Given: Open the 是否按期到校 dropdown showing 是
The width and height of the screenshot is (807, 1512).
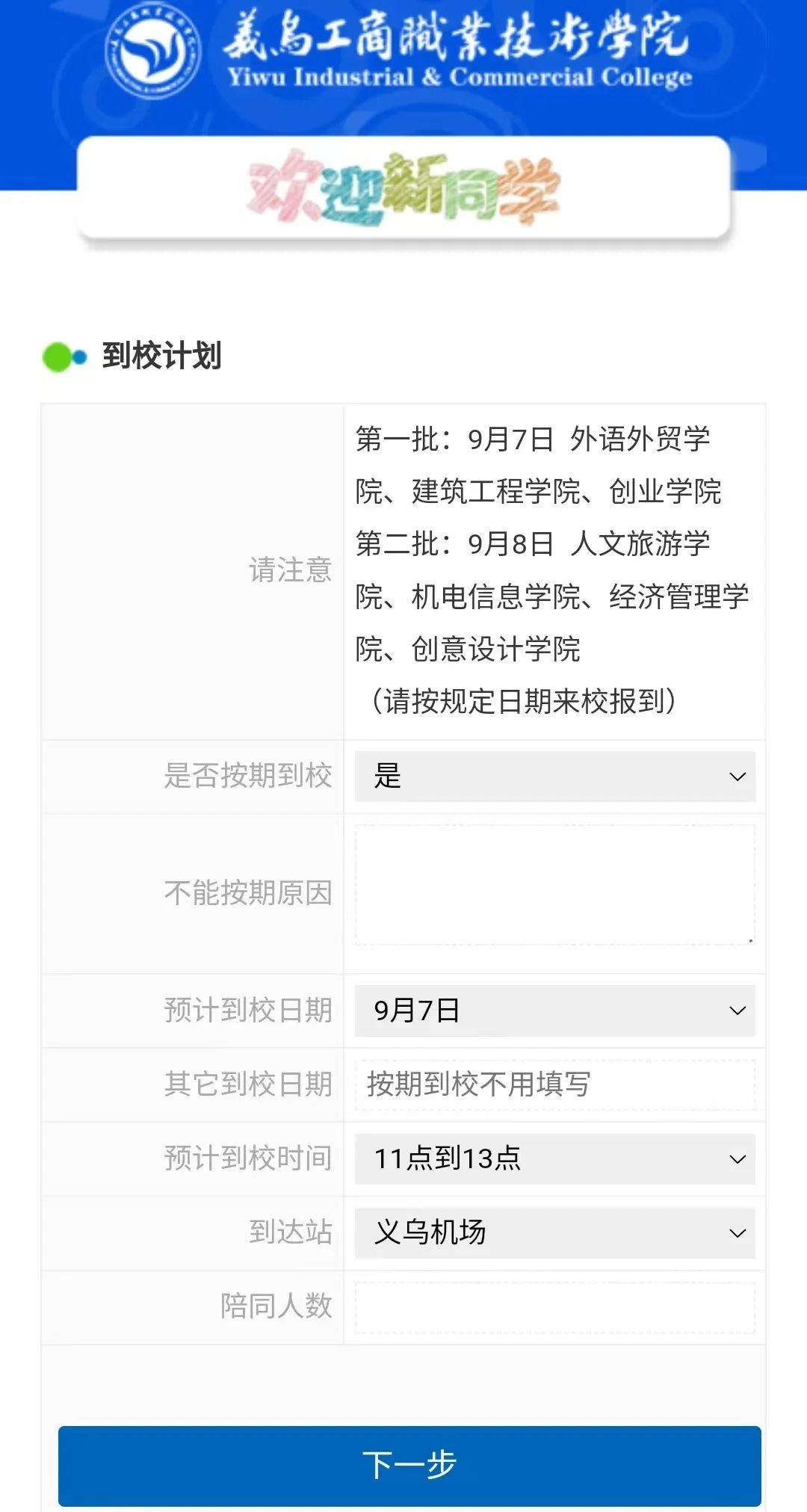Looking at the screenshot, I should coord(554,777).
